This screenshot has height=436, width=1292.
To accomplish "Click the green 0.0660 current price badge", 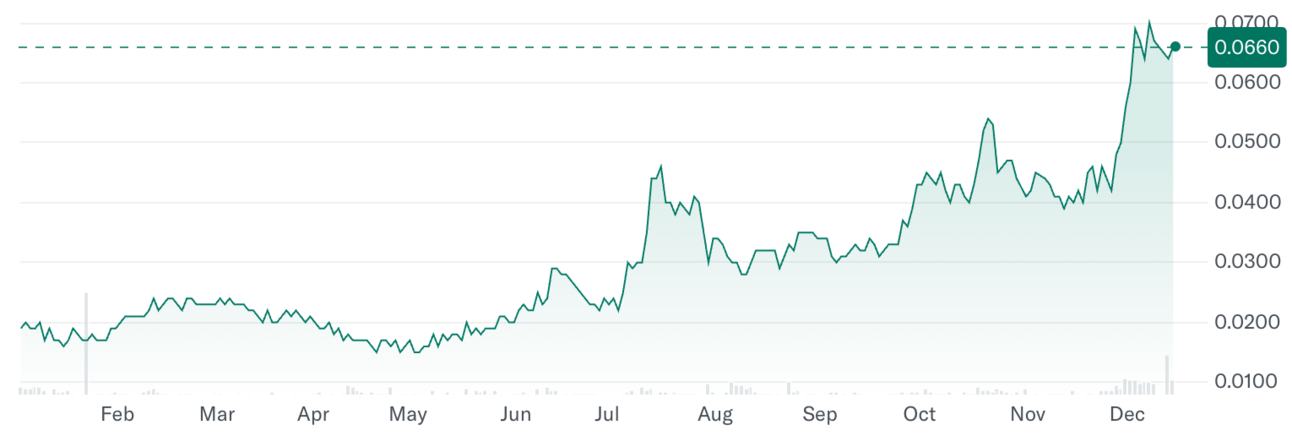I will (1245, 47).
